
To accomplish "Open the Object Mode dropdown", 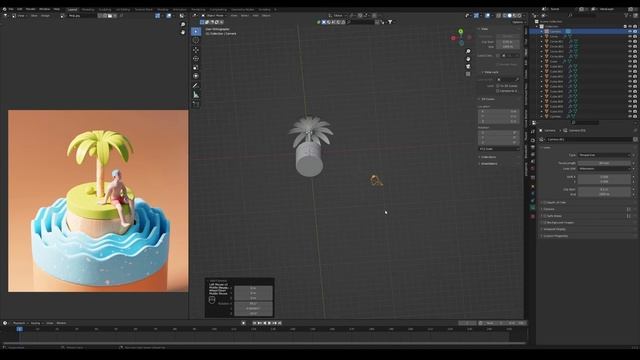I will (x=214, y=16).
